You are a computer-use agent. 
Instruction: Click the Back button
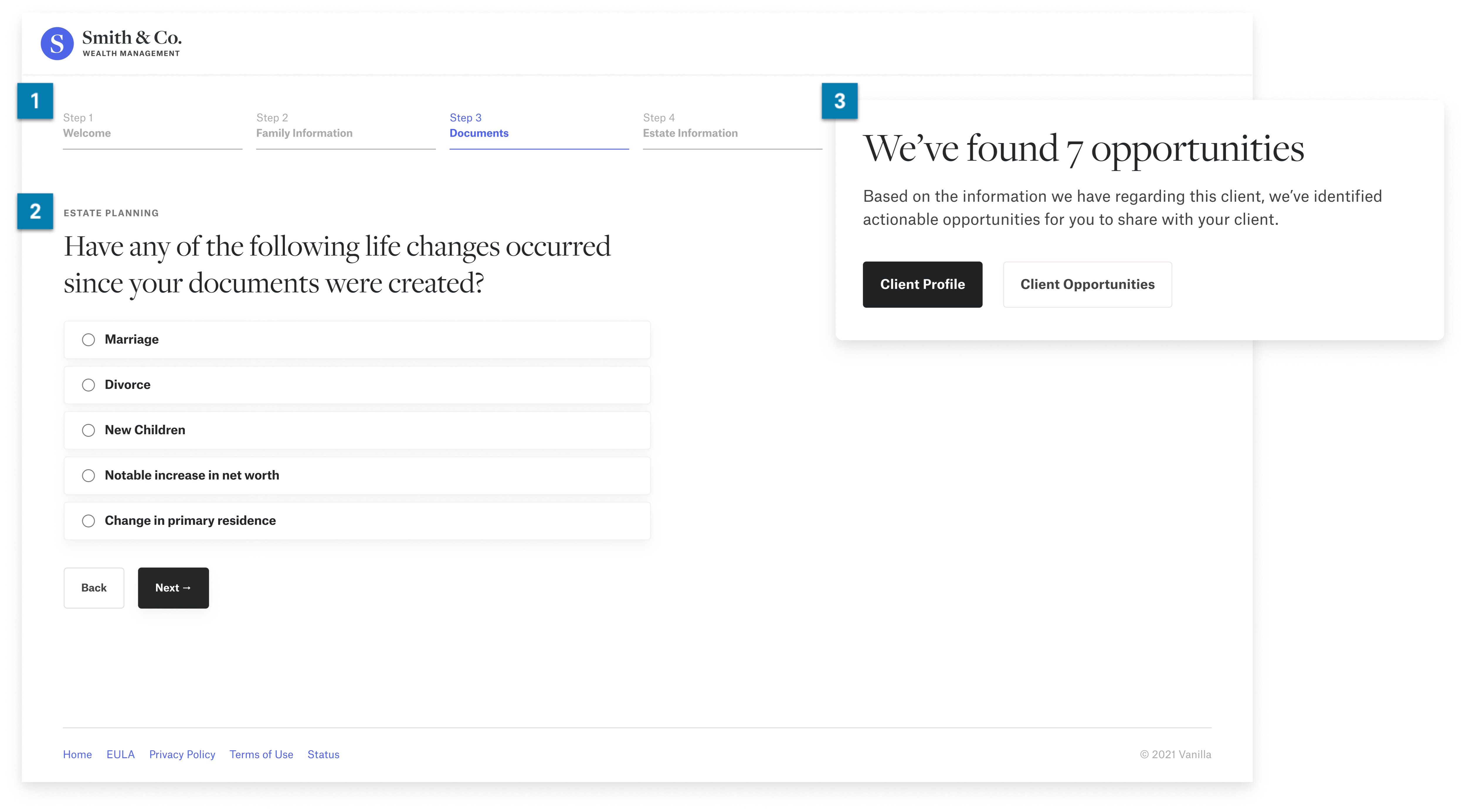pos(94,588)
